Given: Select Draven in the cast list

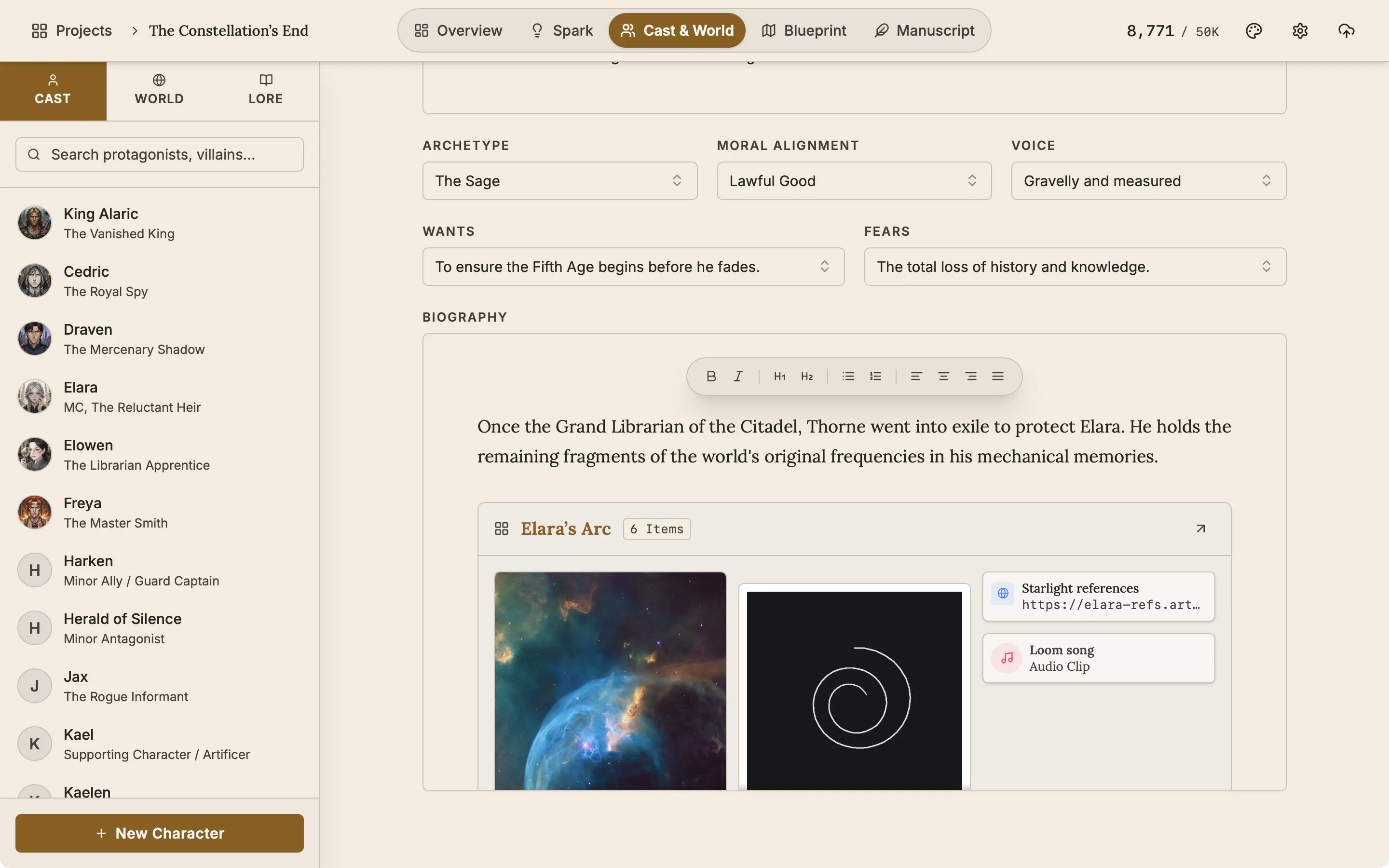Looking at the screenshot, I should (160, 339).
